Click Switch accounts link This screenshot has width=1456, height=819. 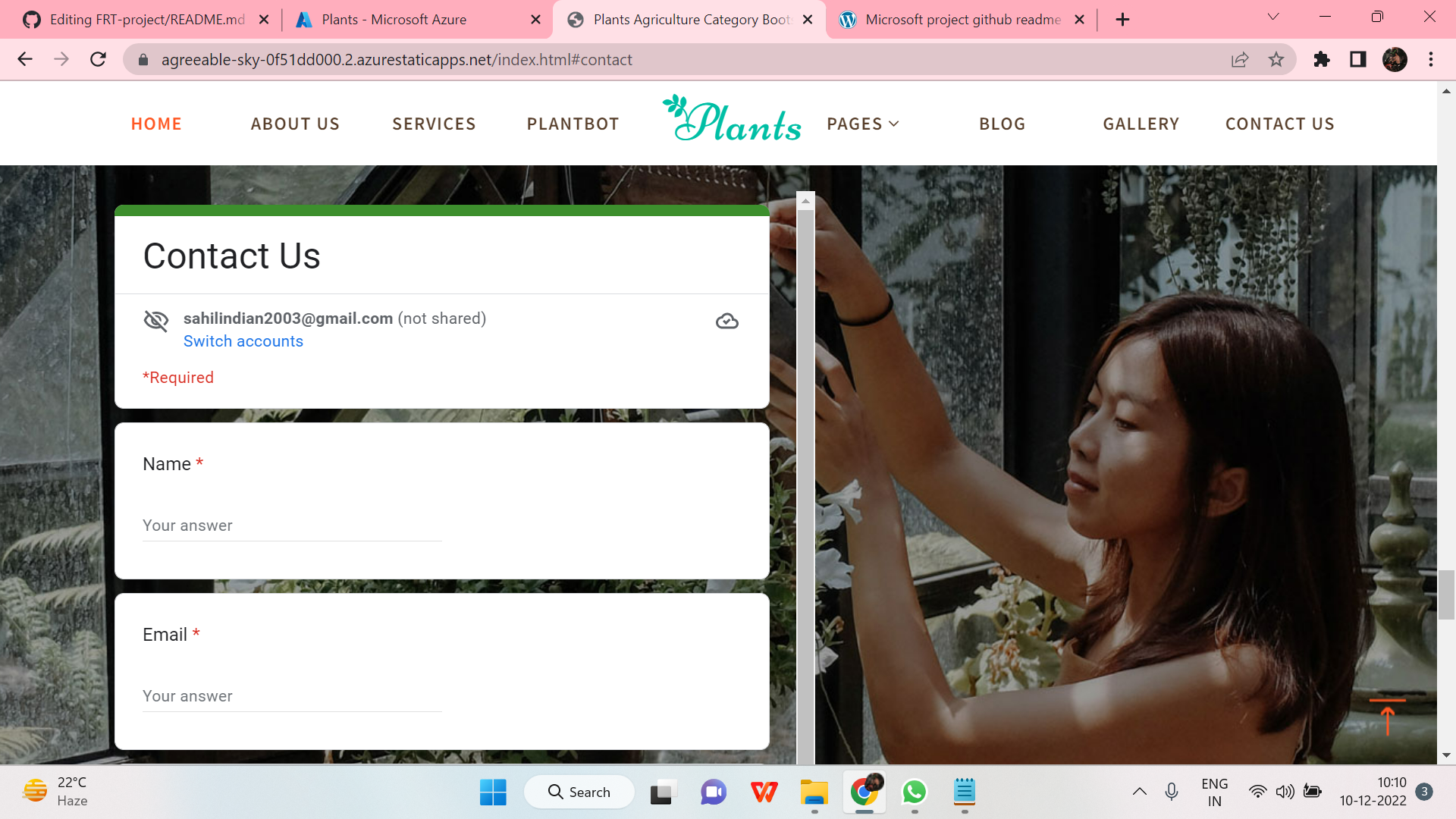243,341
